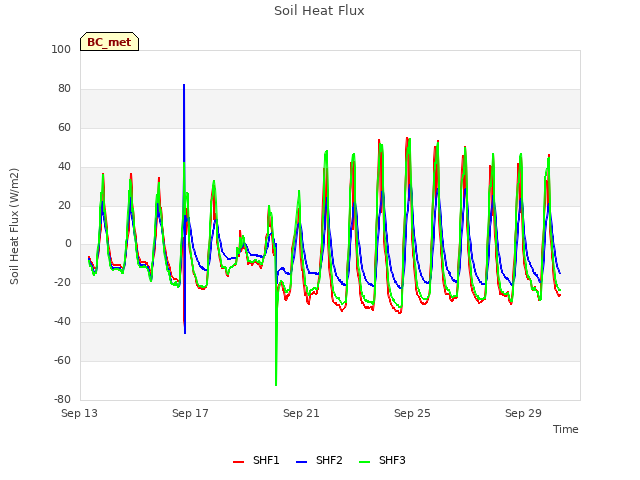Click the Soil Heat Flux chart title
Viewport: 640px width, 480px height.
(x=319, y=10)
